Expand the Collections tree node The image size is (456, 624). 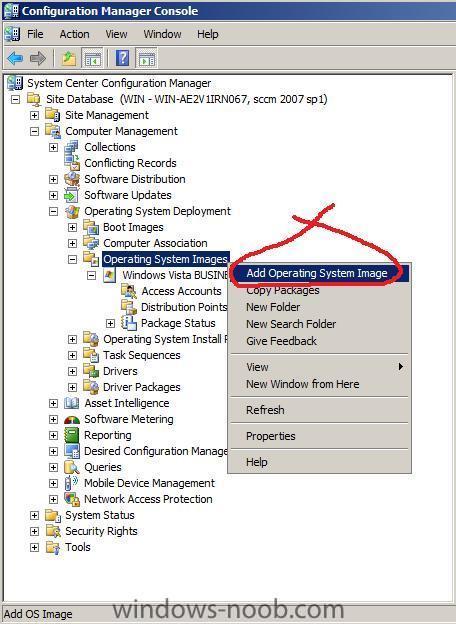pyautogui.click(x=53, y=147)
